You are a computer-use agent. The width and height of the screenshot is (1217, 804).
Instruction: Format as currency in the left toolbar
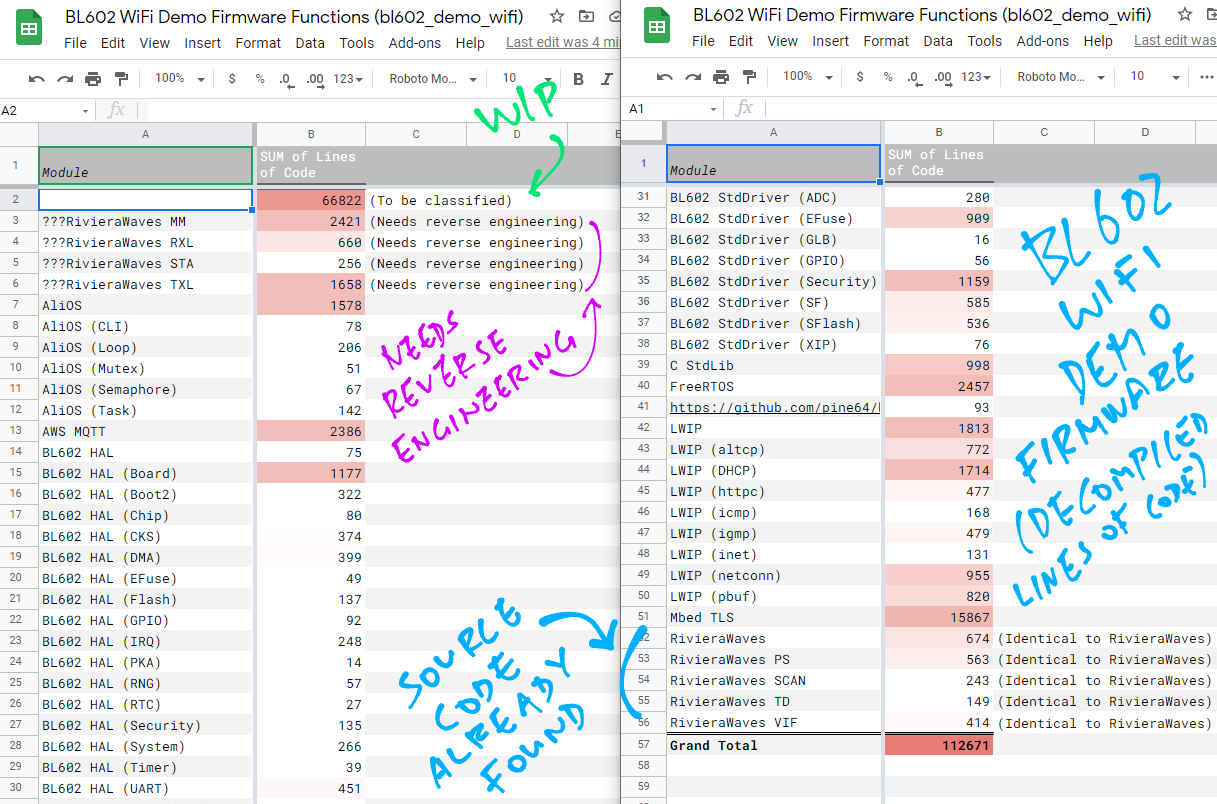pyautogui.click(x=232, y=79)
